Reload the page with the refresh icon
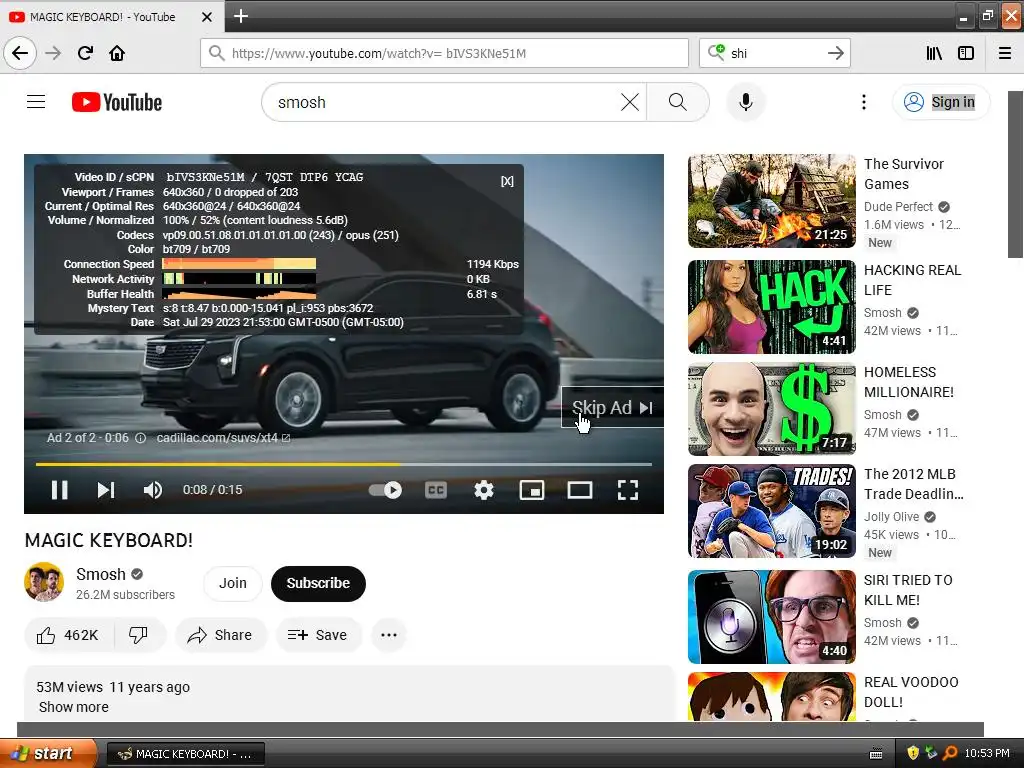Viewport: 1024px width, 768px height. pos(85,53)
